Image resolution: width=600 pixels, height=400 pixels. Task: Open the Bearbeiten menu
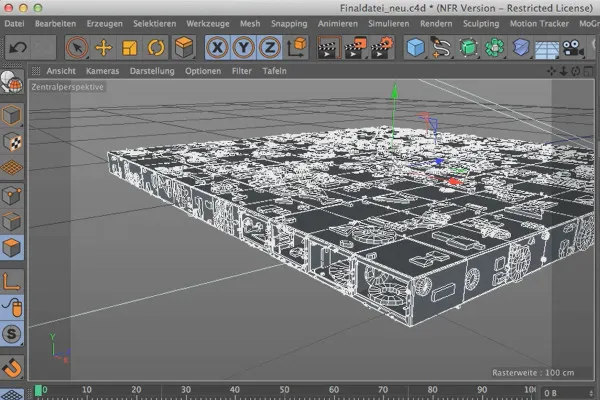coord(55,24)
